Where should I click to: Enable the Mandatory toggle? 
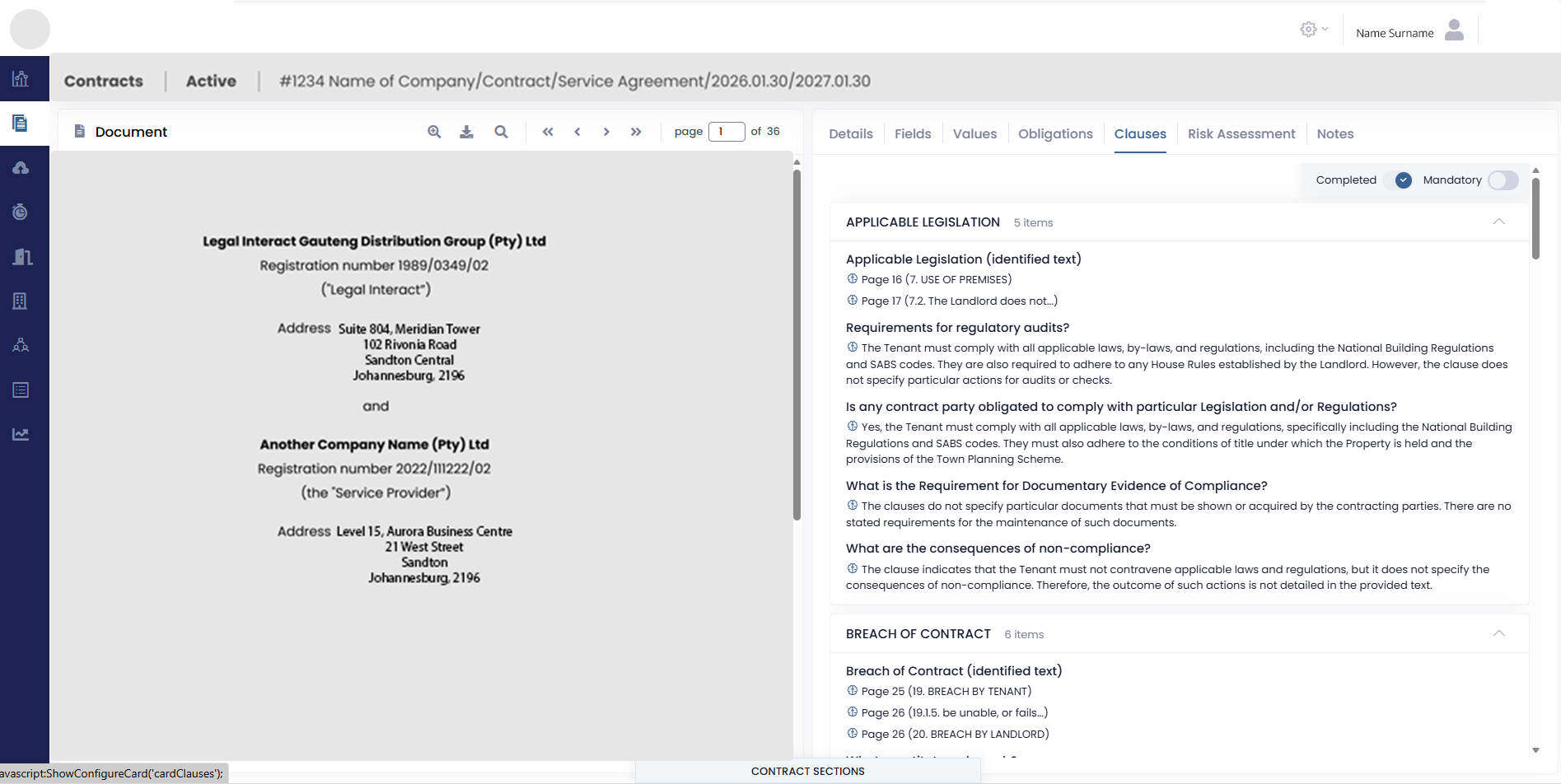(x=1503, y=180)
